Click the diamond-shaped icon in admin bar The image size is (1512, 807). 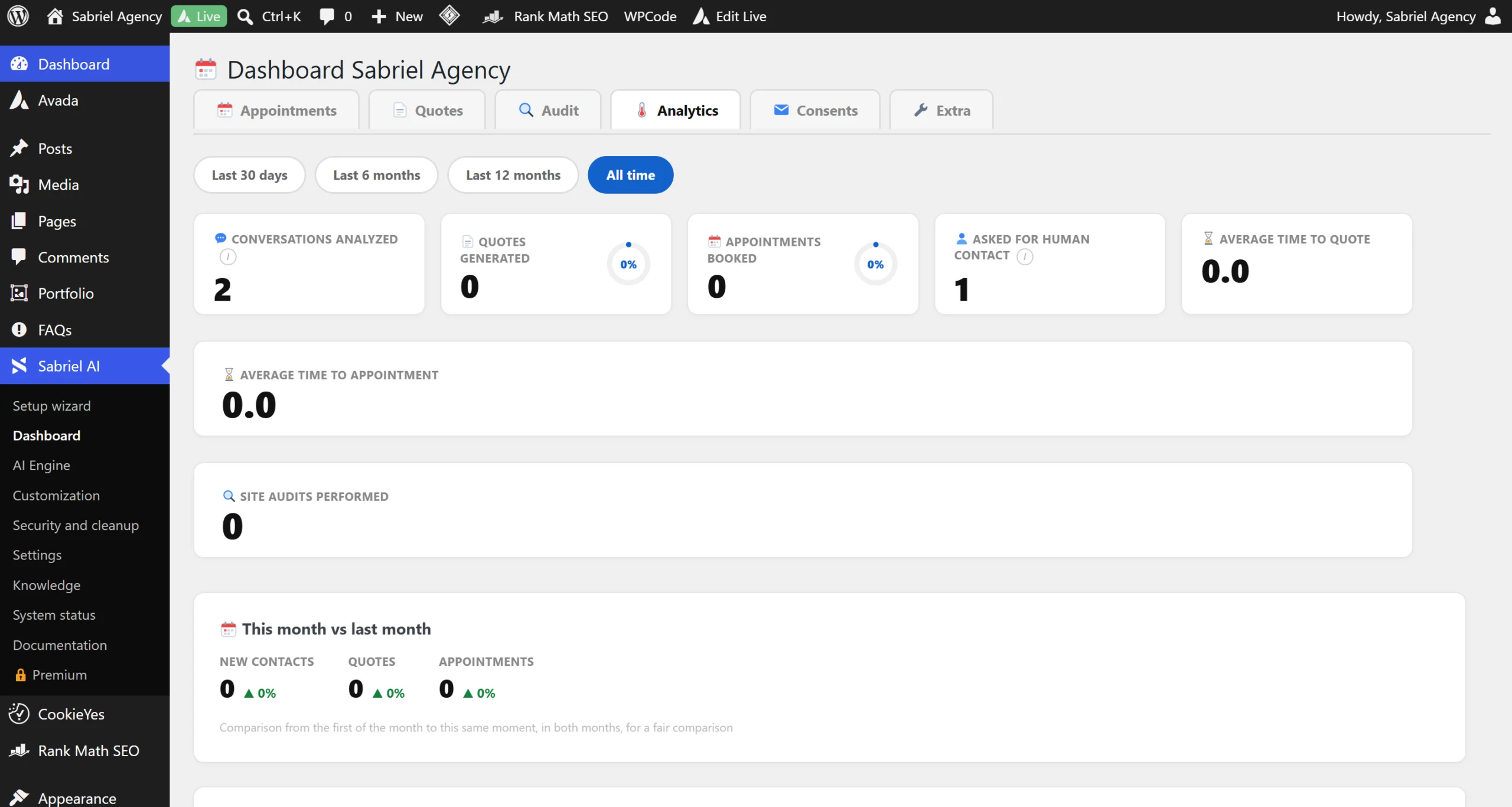[449, 15]
